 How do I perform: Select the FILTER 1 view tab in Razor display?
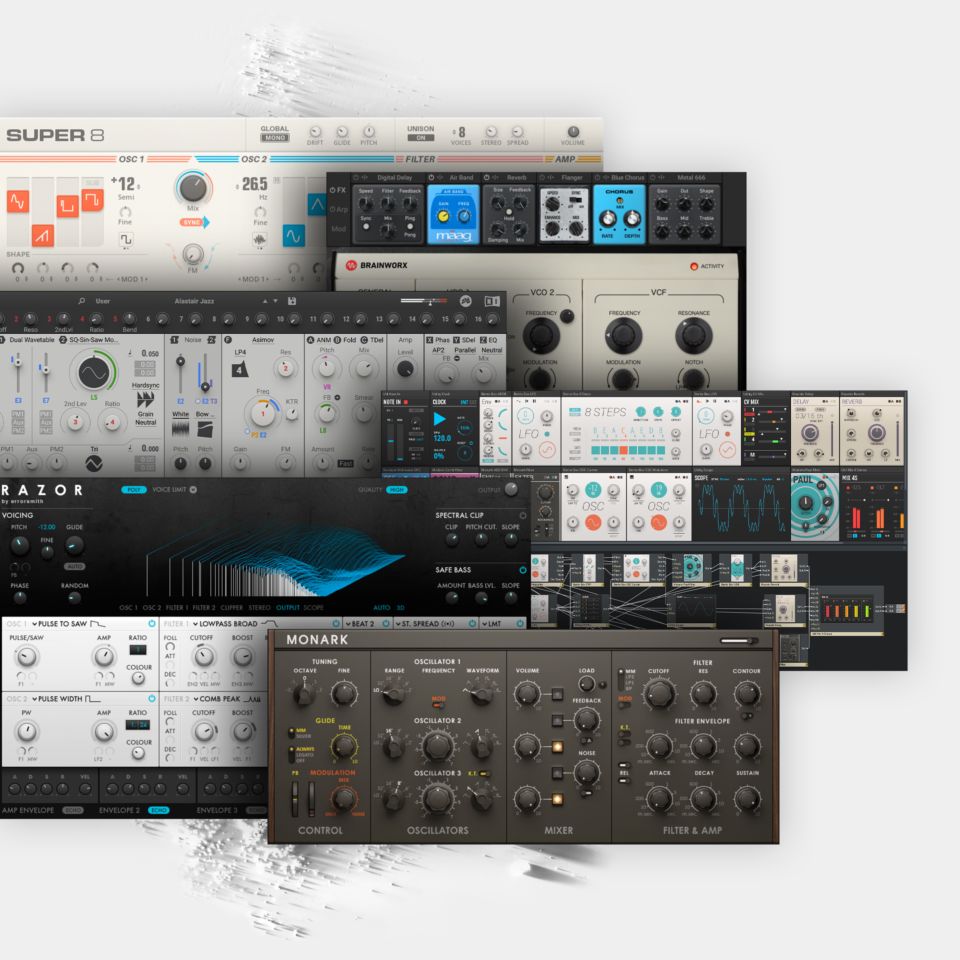coord(178,608)
